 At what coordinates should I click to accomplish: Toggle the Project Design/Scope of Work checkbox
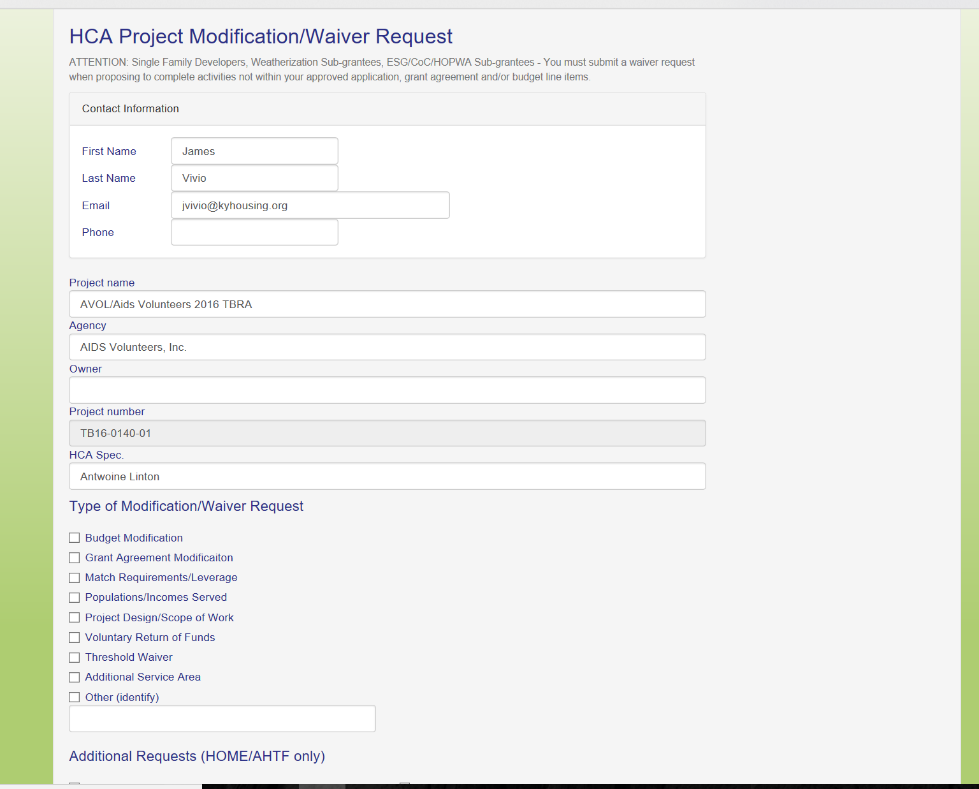point(74,618)
